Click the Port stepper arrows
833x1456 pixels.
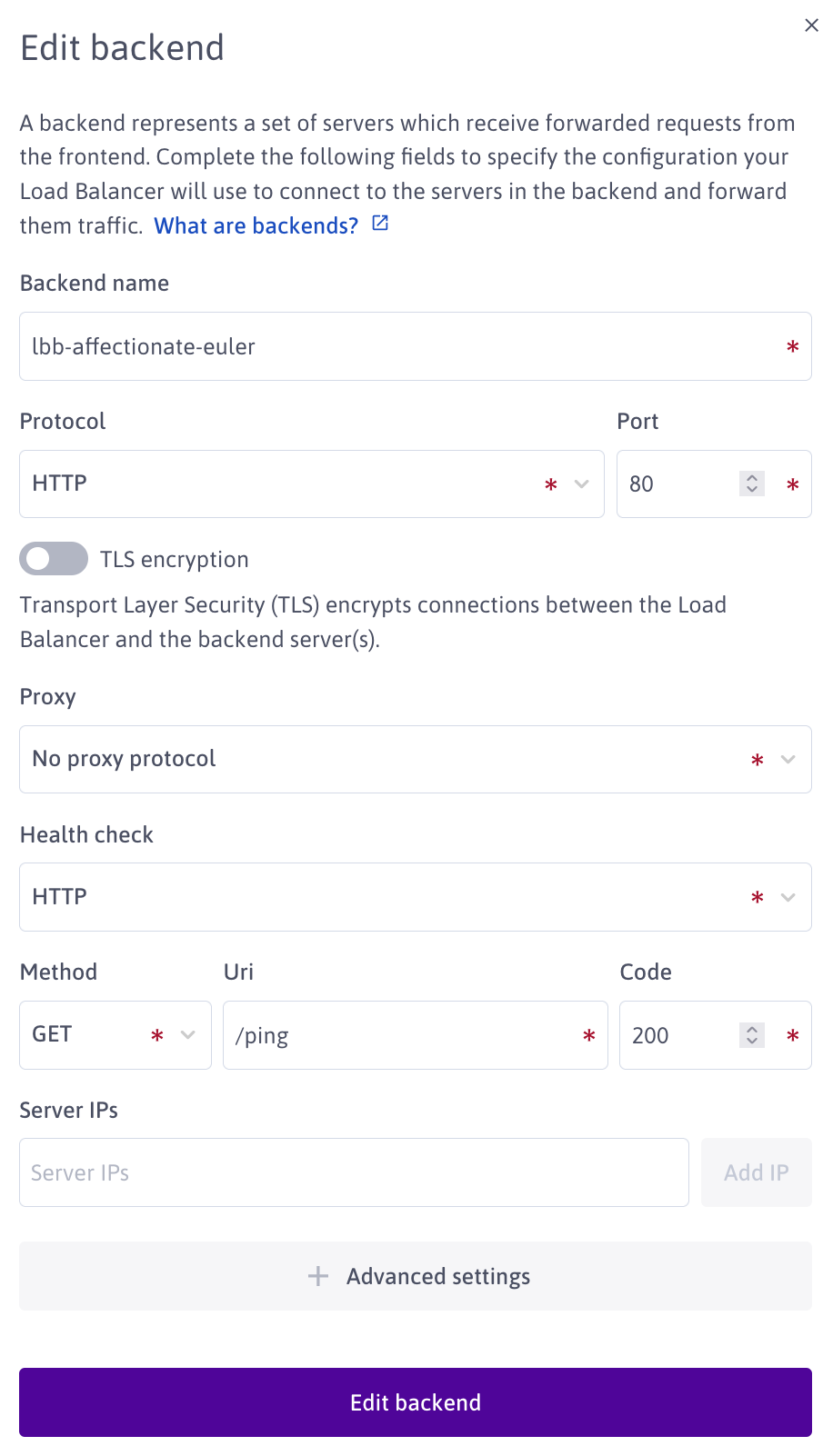point(752,484)
